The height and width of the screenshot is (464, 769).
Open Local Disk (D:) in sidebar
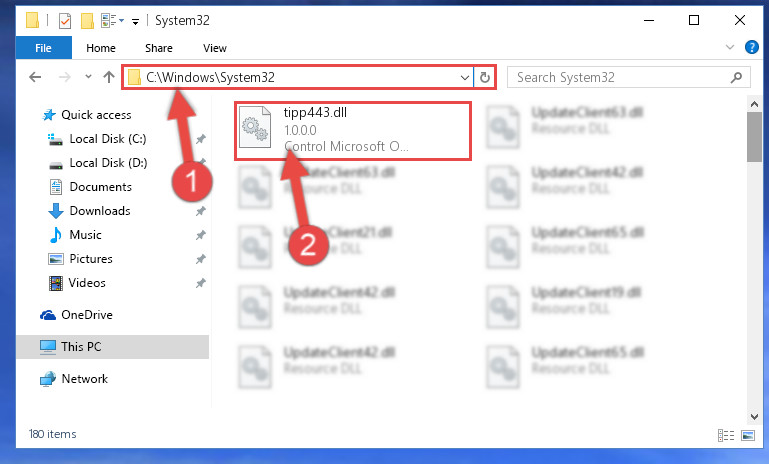pyautogui.click(x=108, y=163)
